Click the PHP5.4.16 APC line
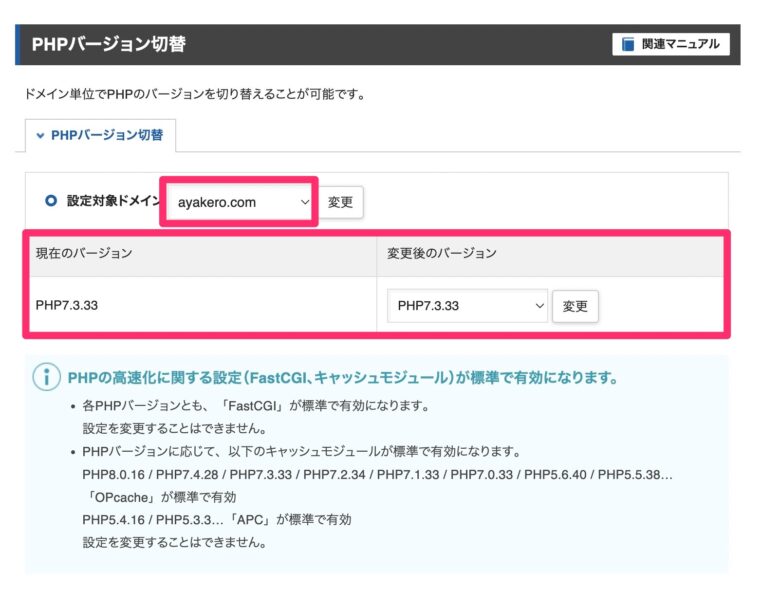The height and width of the screenshot is (589, 780). (217, 520)
